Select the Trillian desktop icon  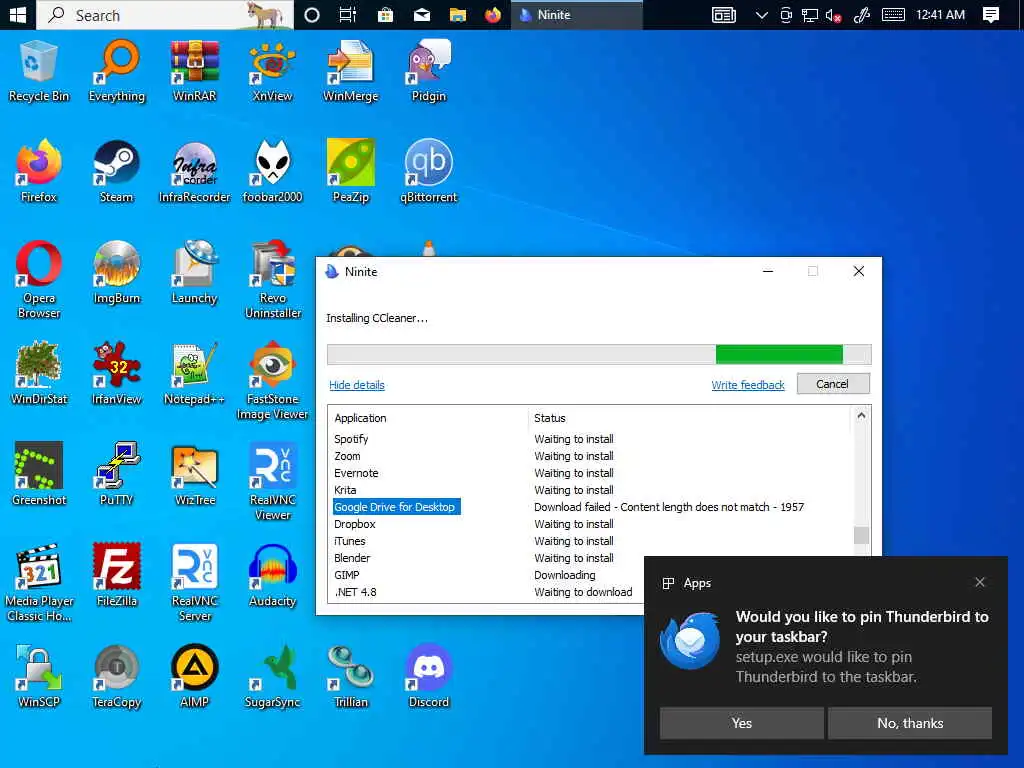tap(351, 677)
